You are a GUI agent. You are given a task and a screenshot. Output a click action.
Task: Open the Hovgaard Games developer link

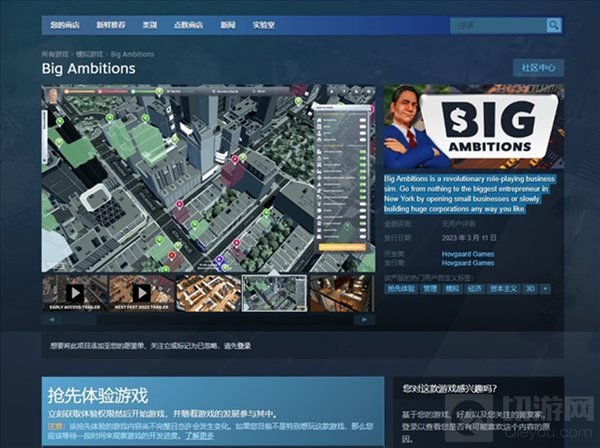pyautogui.click(x=468, y=254)
